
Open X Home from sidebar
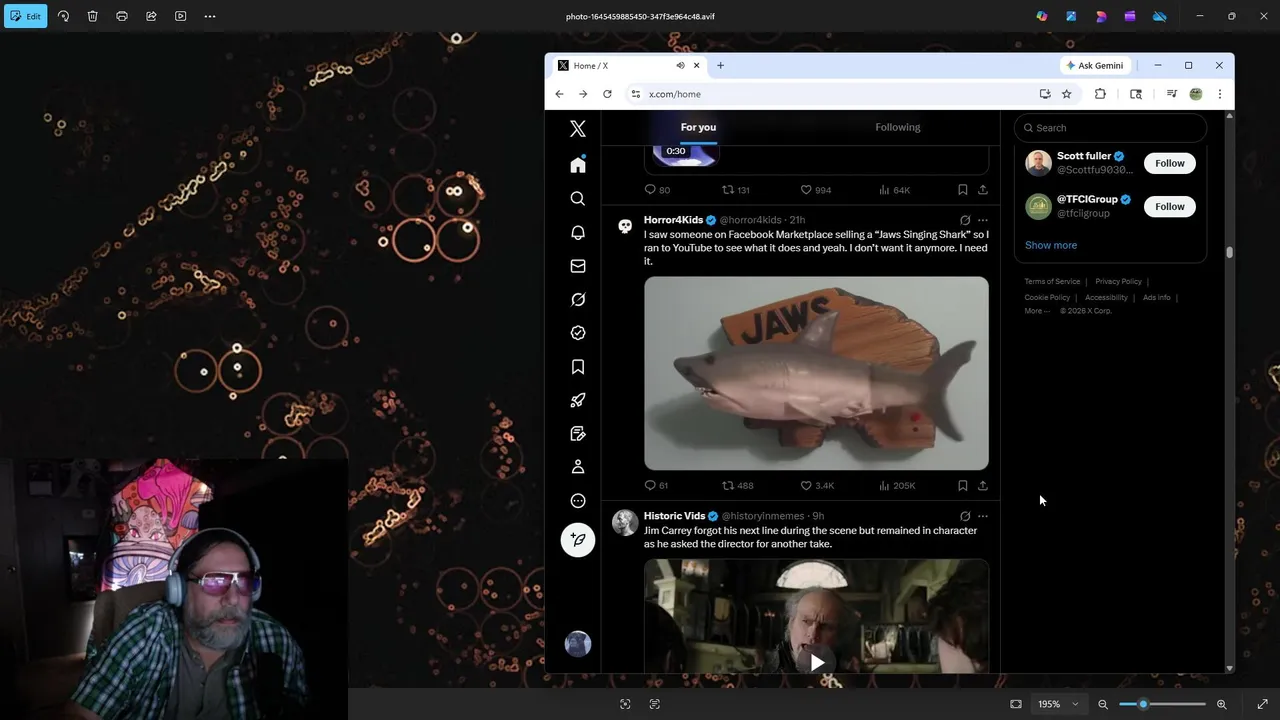point(578,165)
